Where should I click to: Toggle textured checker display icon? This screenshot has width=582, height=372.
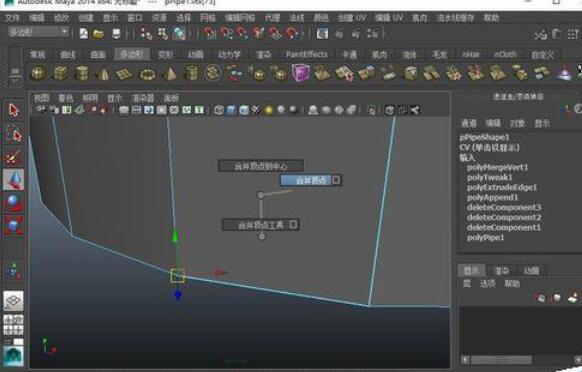(256, 110)
